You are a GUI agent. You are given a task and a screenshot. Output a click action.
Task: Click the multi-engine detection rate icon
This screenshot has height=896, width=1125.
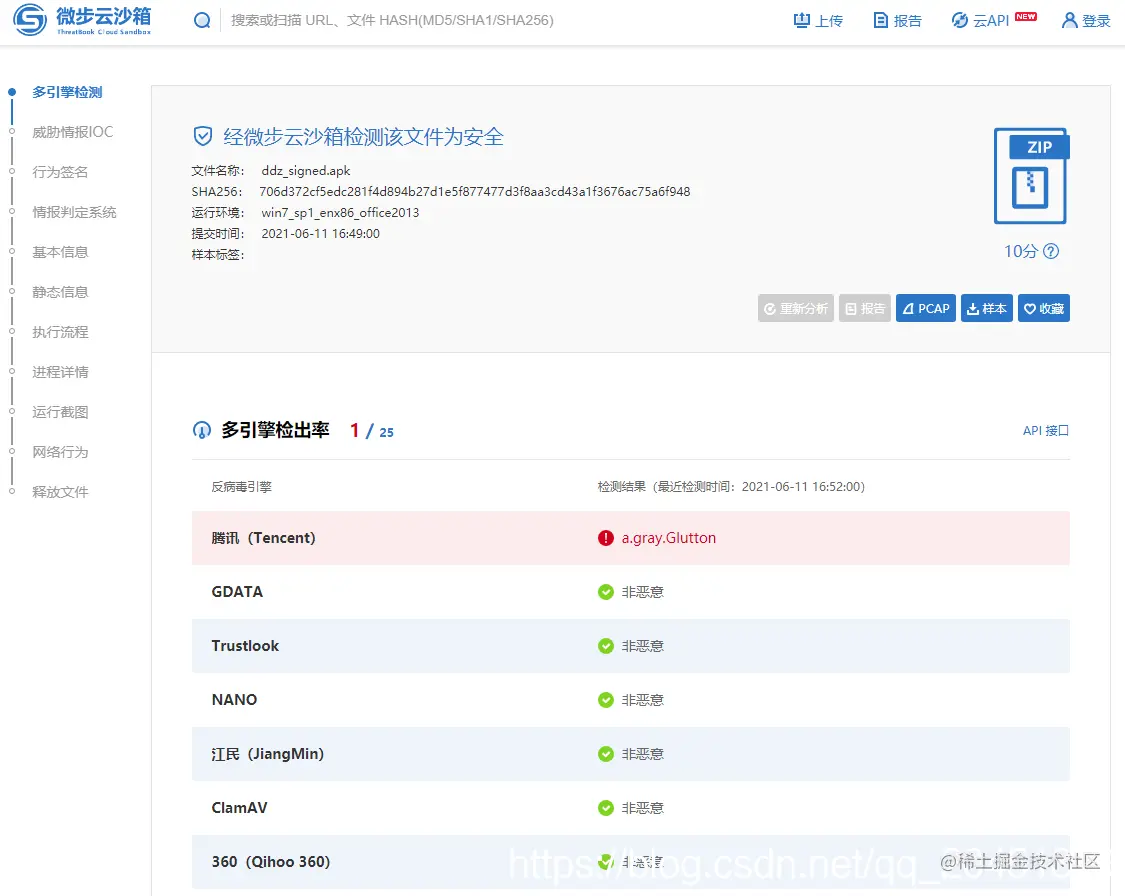click(x=202, y=430)
